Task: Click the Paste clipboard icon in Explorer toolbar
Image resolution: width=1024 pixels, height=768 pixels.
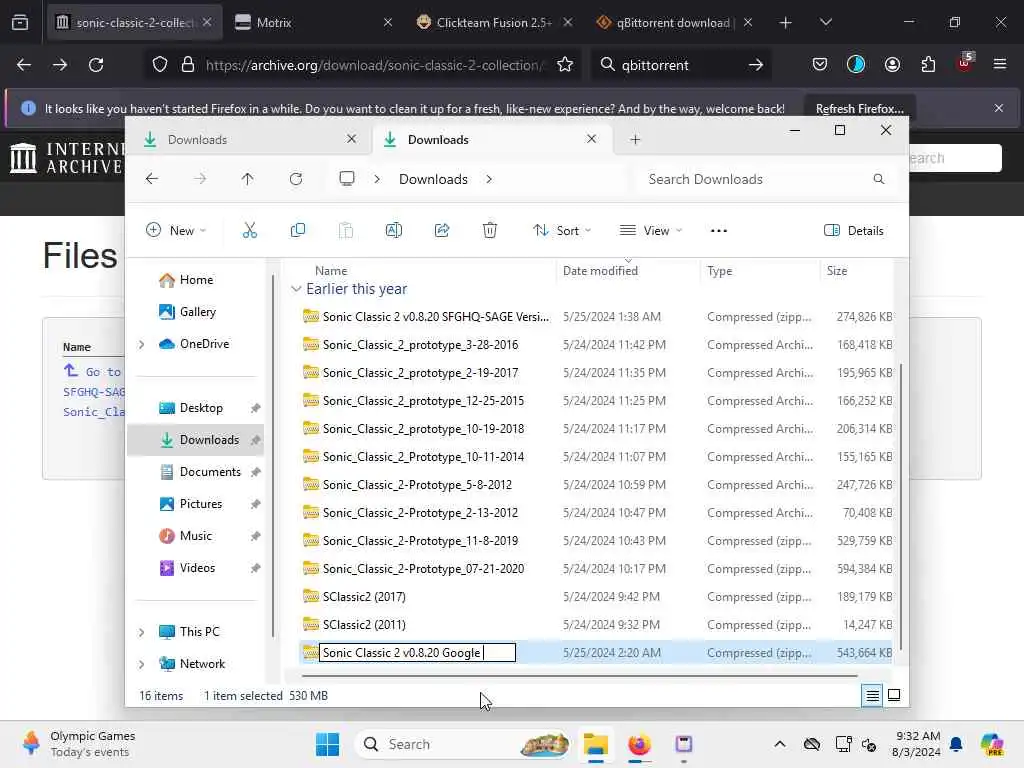Action: pyautogui.click(x=345, y=230)
